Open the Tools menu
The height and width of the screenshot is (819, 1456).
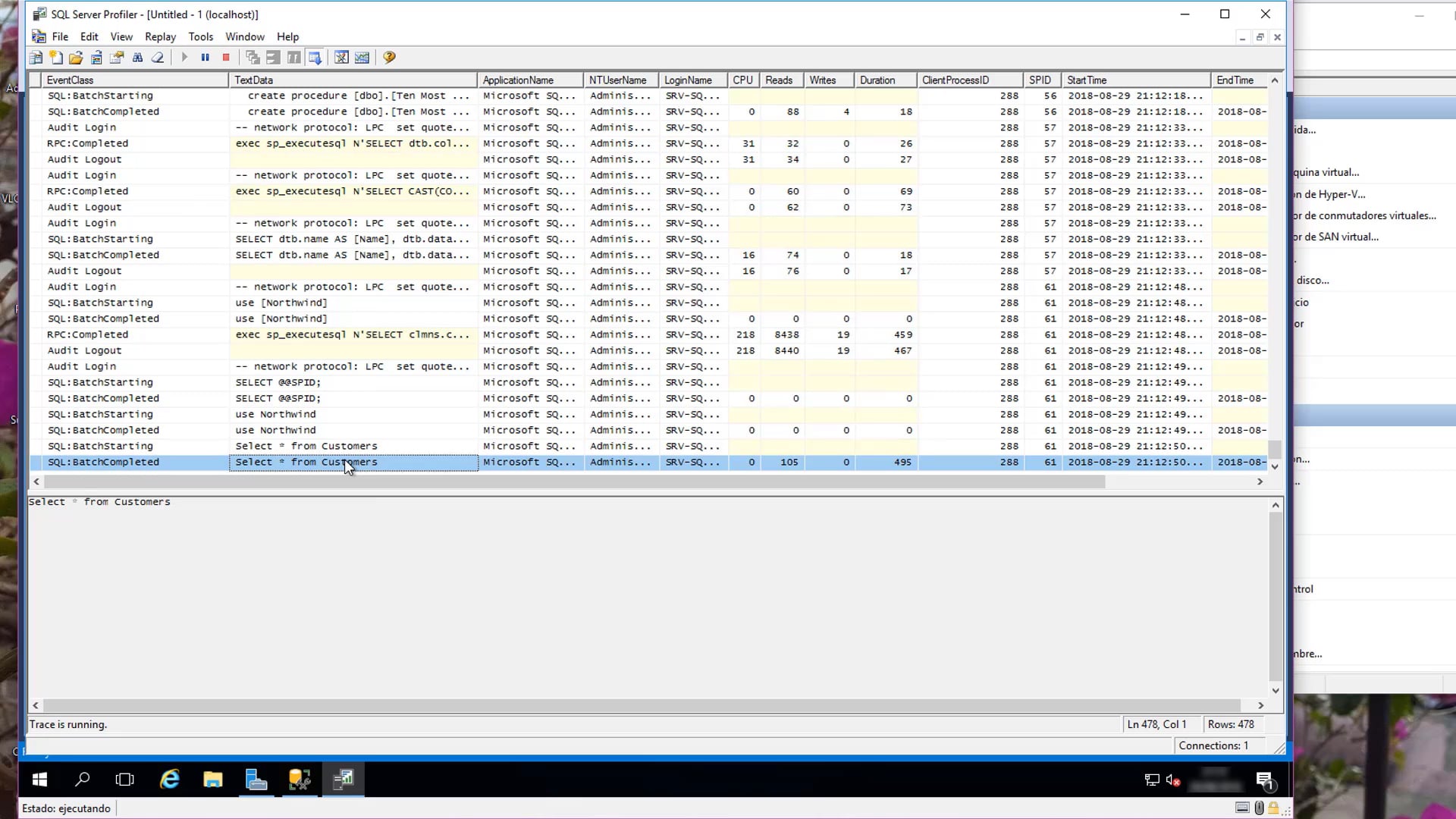[x=200, y=36]
